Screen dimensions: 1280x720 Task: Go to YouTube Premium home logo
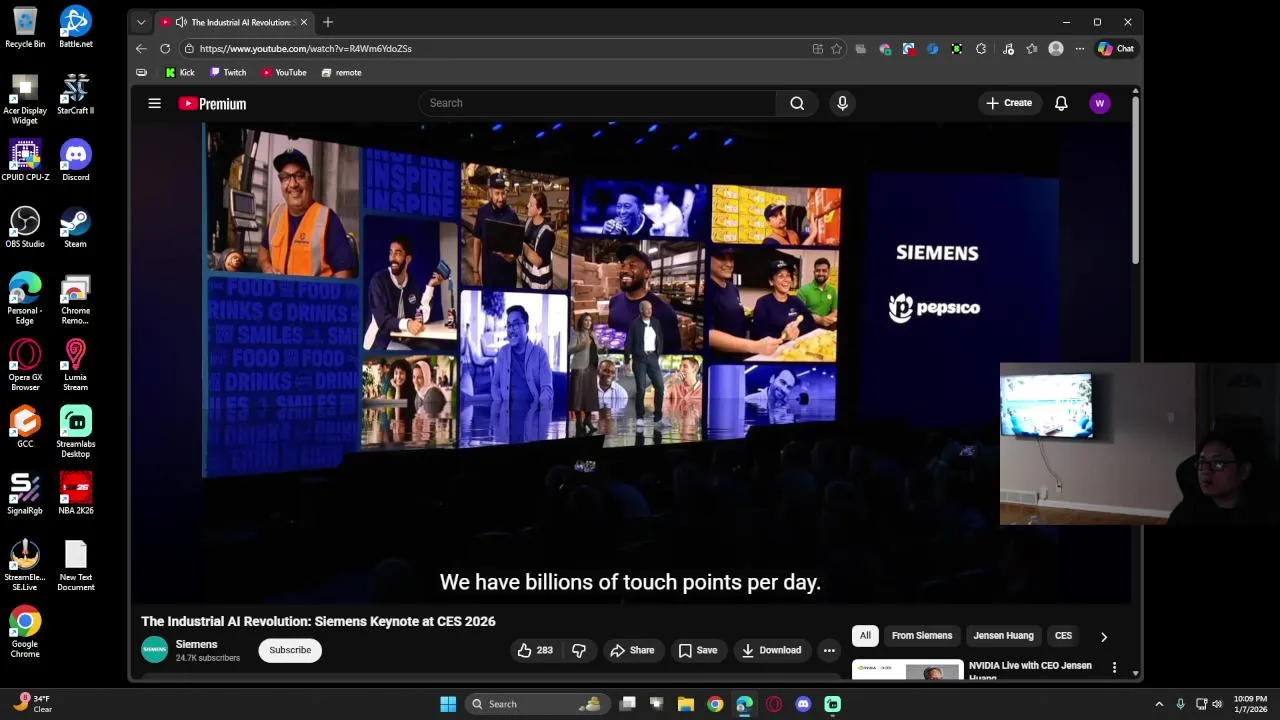point(212,104)
